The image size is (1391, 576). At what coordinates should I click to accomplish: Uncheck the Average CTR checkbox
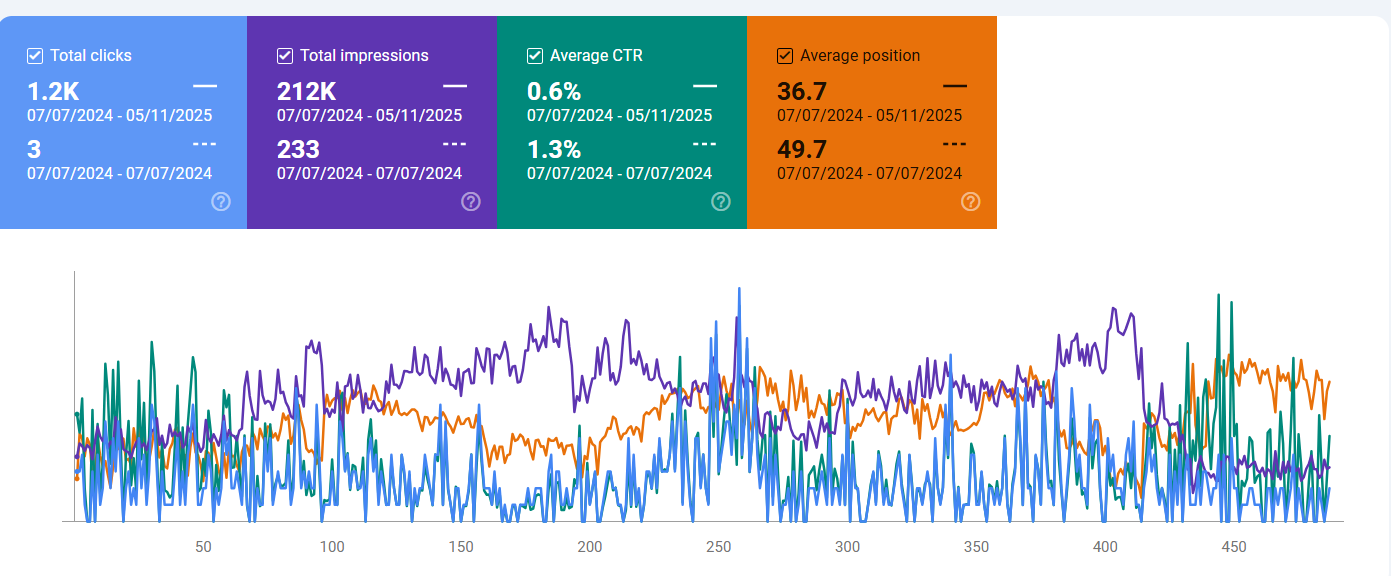[x=534, y=55]
